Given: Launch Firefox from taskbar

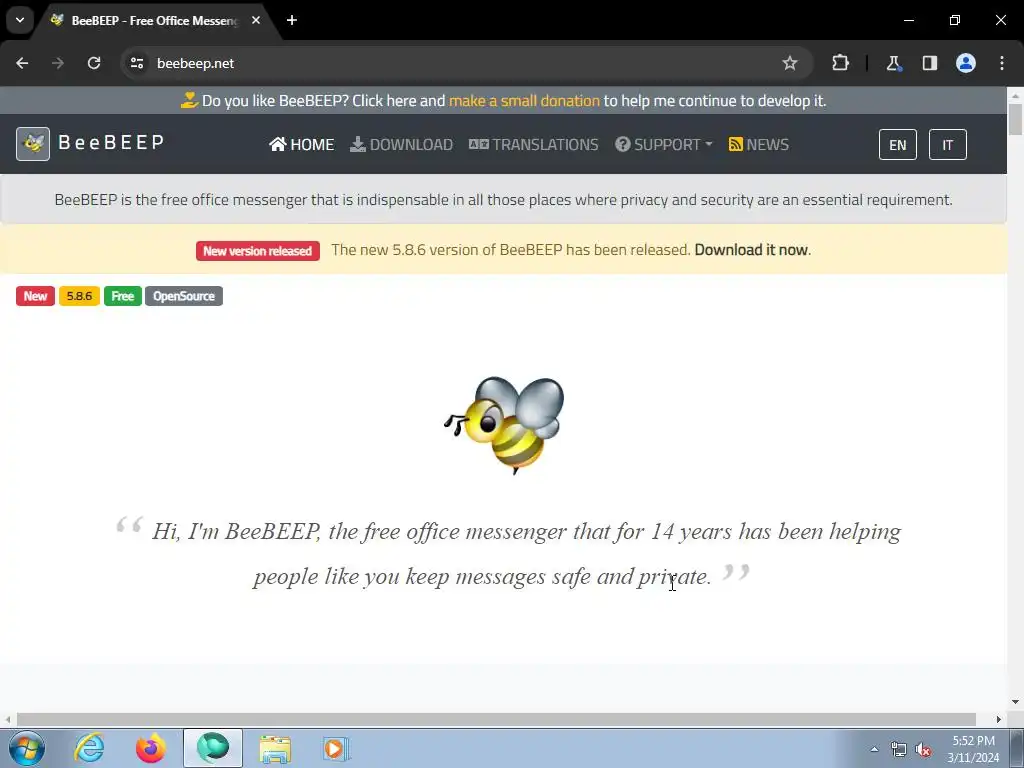Looking at the screenshot, I should click(151, 748).
